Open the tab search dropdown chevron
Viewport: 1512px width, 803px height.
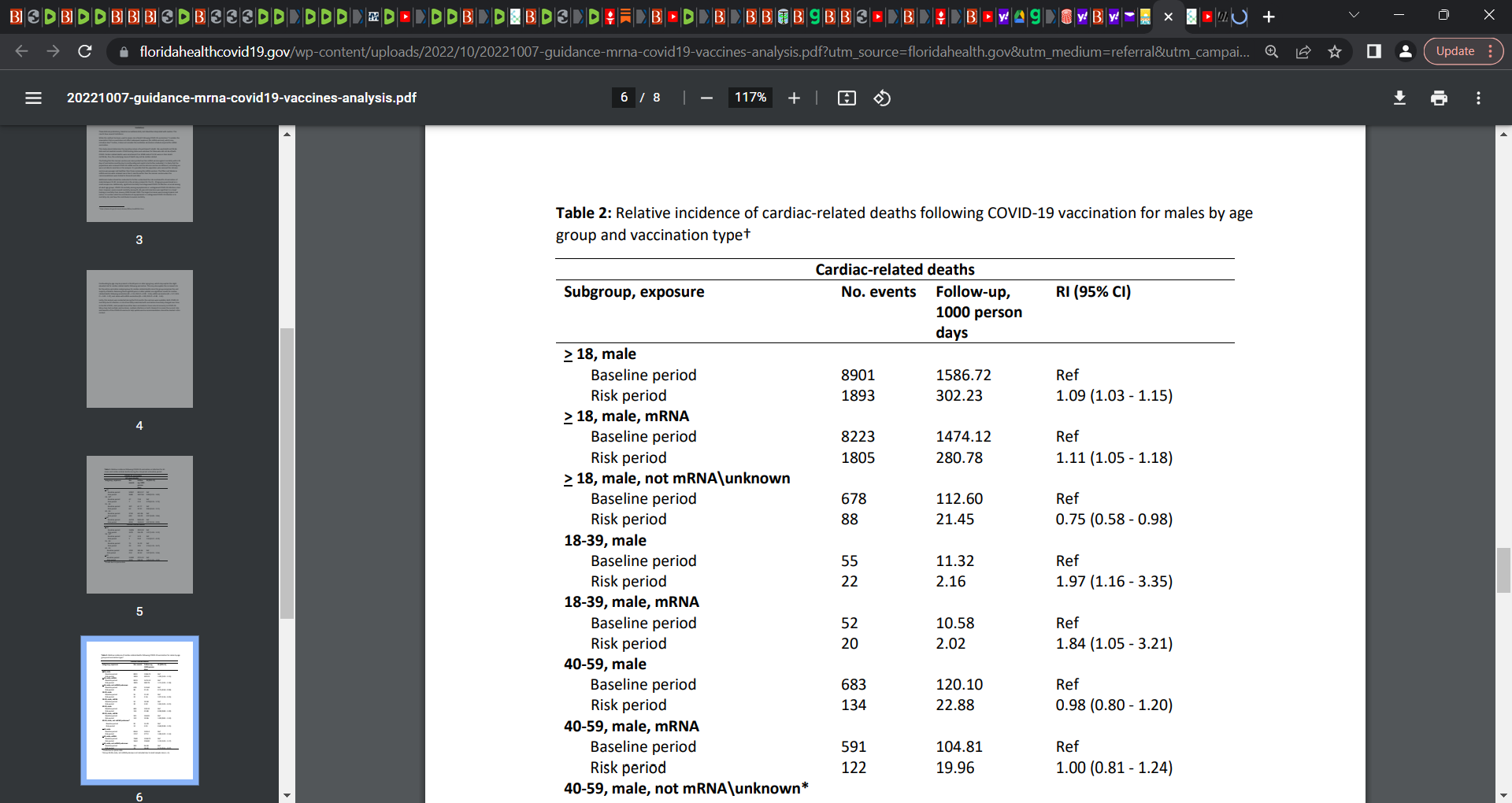coord(1354,15)
